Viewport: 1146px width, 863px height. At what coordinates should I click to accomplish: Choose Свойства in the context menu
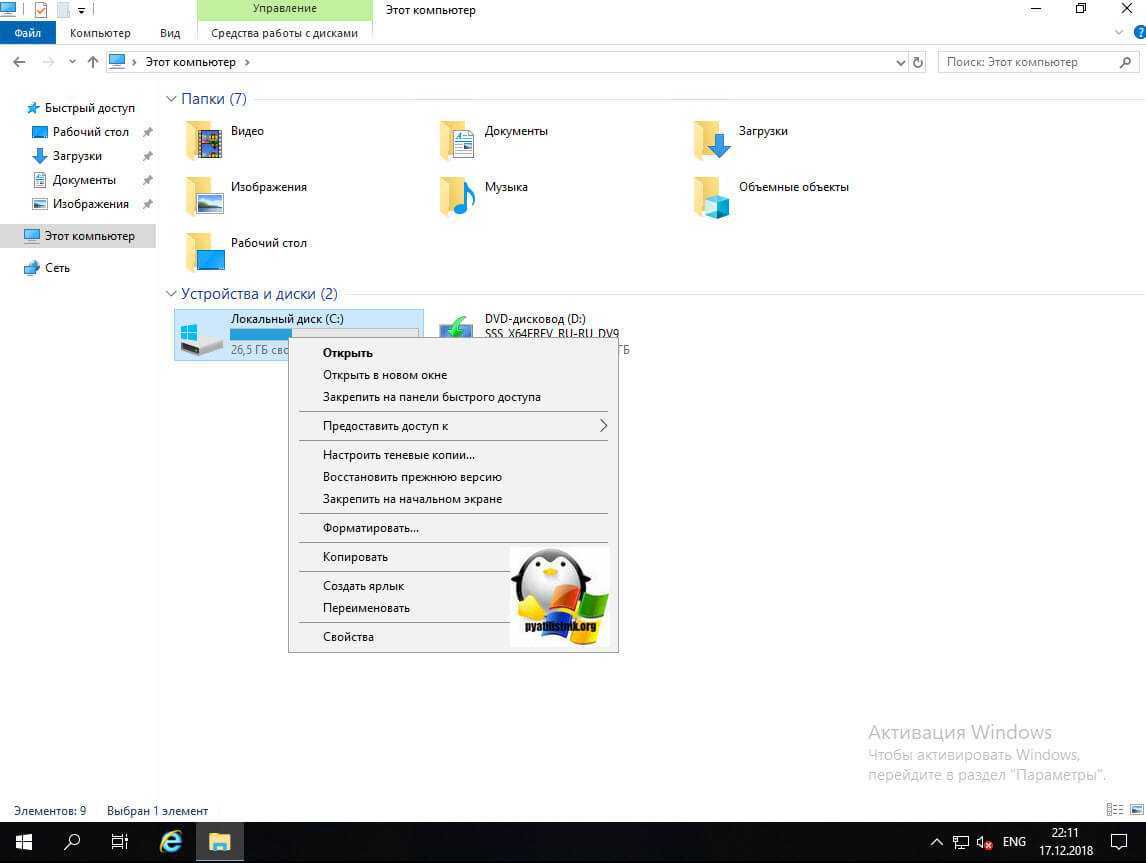[348, 637]
